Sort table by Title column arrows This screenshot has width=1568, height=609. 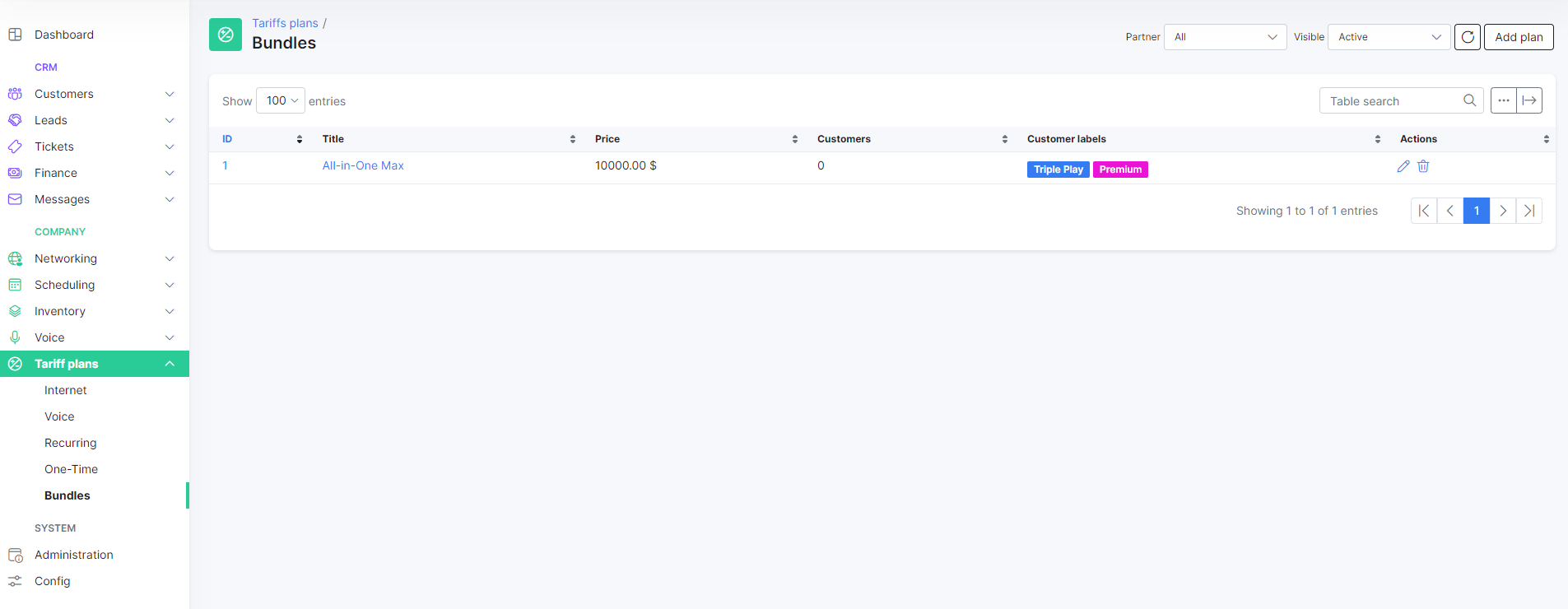573,139
